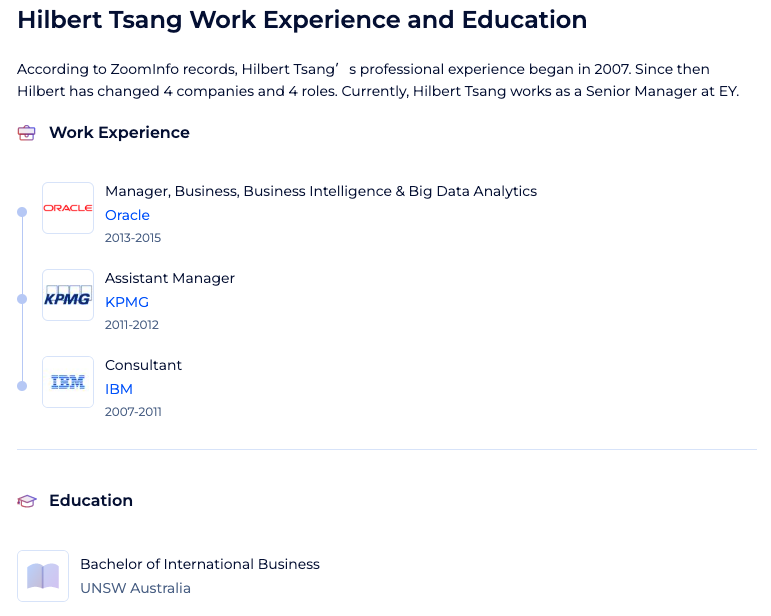Click the open book education icon
The height and width of the screenshot is (616, 771).
43,576
